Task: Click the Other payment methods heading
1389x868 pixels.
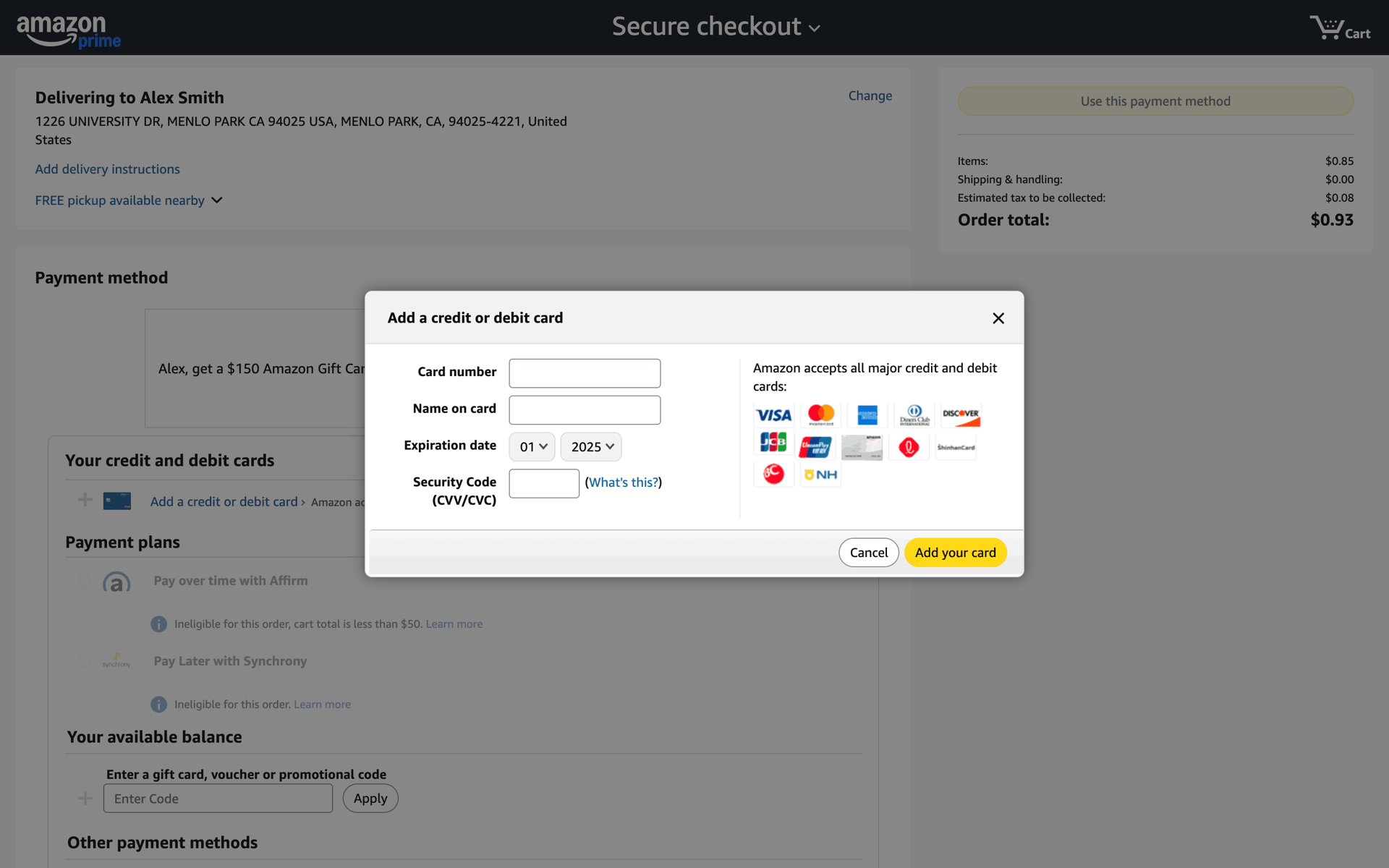Action: tap(162, 843)
